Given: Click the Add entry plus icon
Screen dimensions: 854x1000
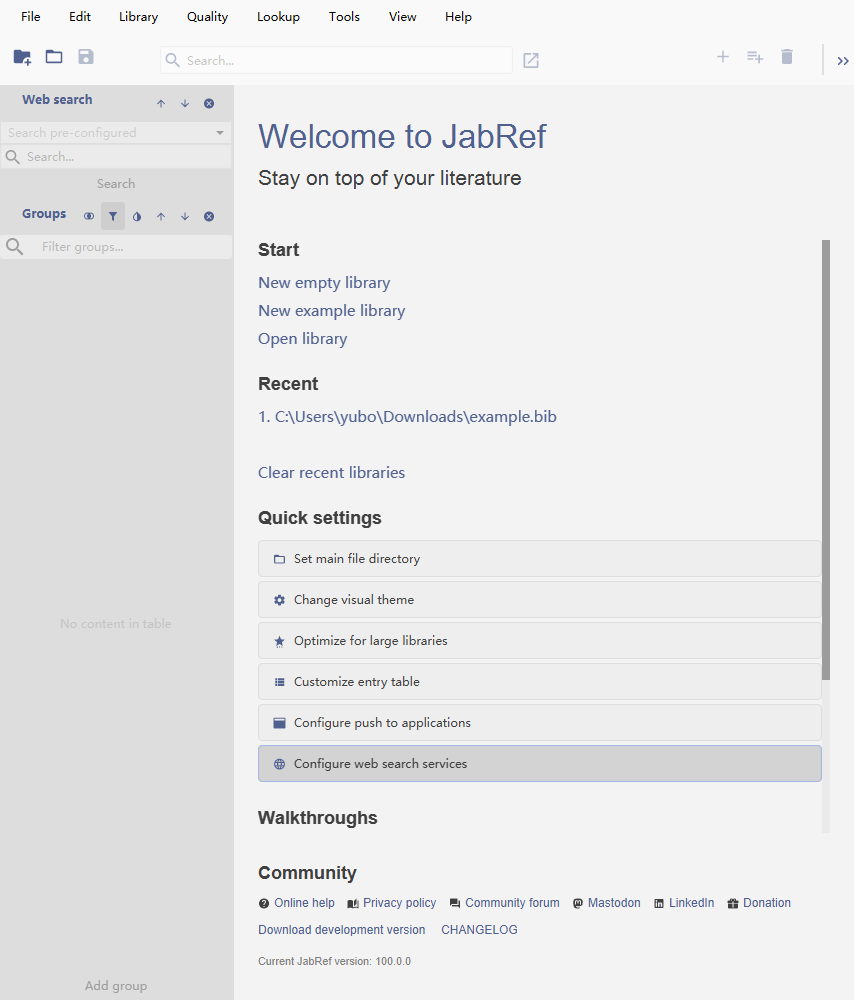Looking at the screenshot, I should (723, 57).
